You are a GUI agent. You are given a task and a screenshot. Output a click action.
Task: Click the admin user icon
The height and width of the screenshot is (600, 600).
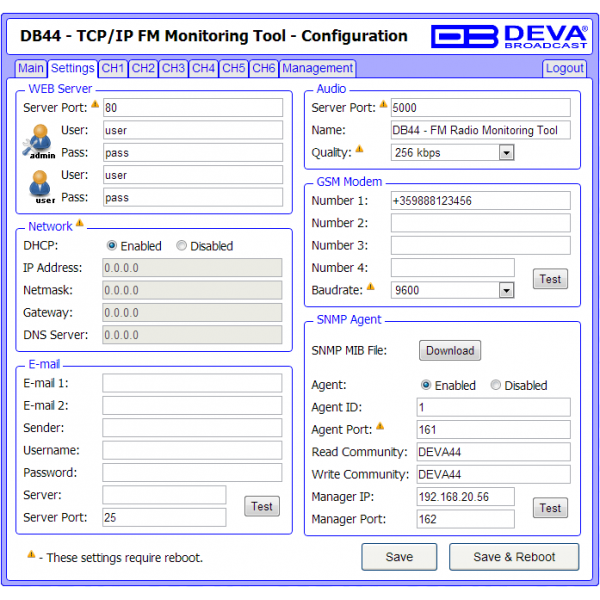coord(39,142)
